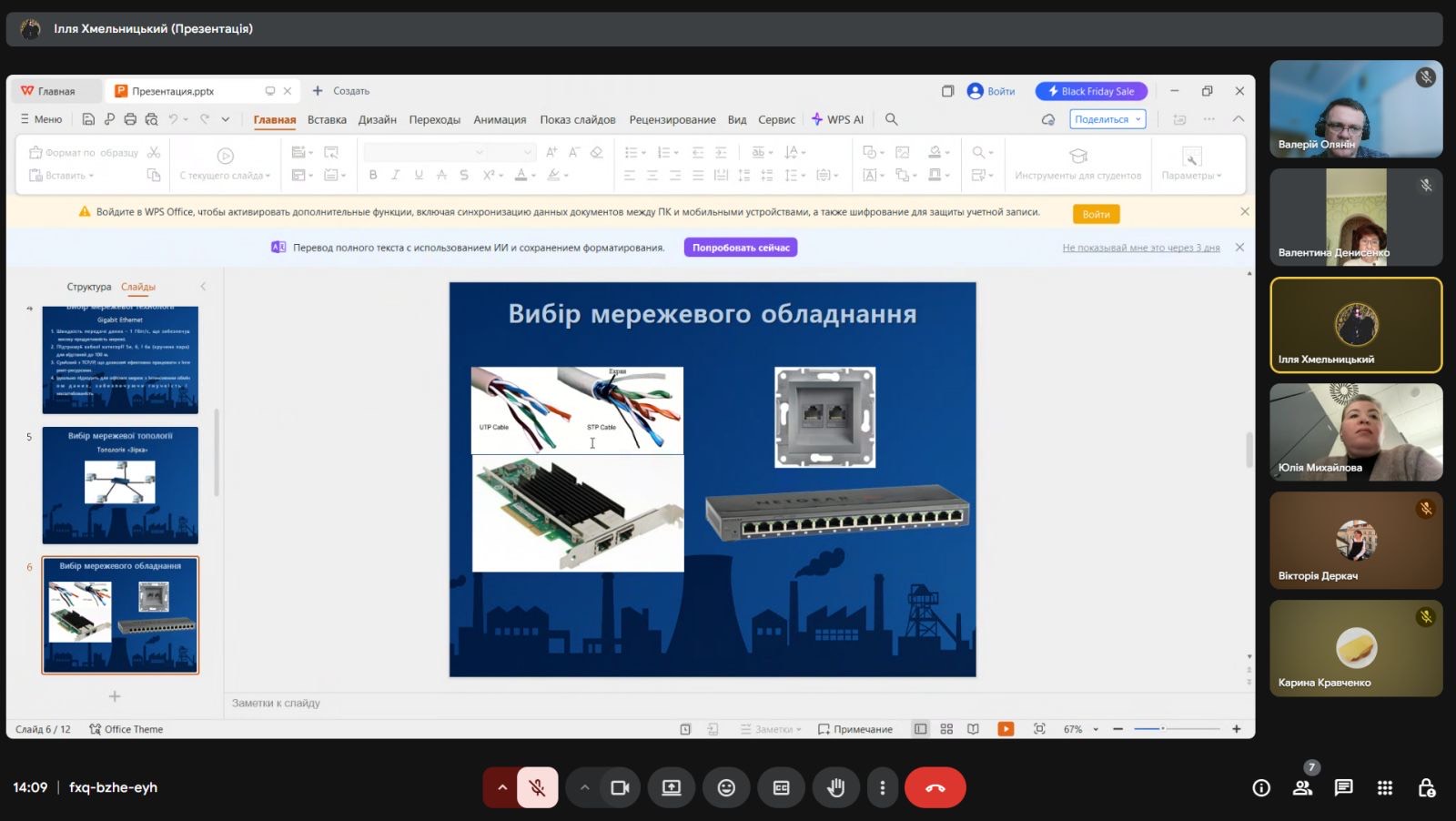Open the Анимация ribbon tab

(x=500, y=119)
